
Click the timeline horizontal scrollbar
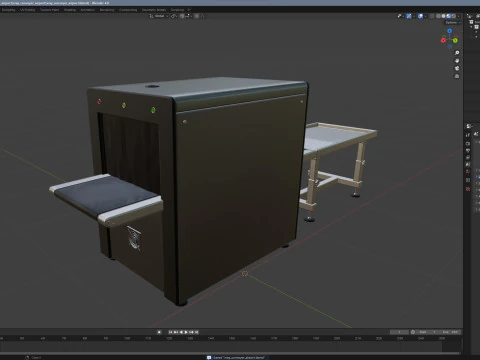[230, 353]
